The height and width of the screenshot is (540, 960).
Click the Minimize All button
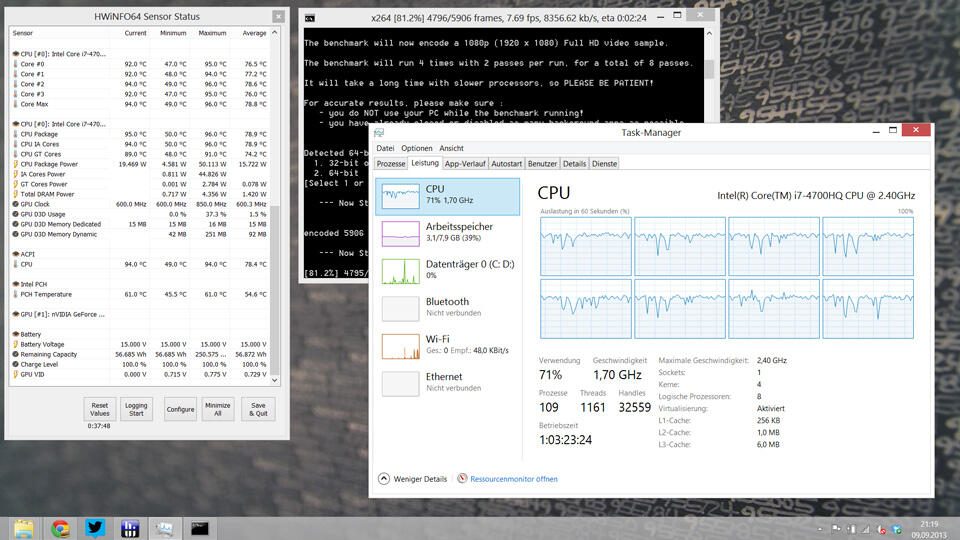coord(217,409)
